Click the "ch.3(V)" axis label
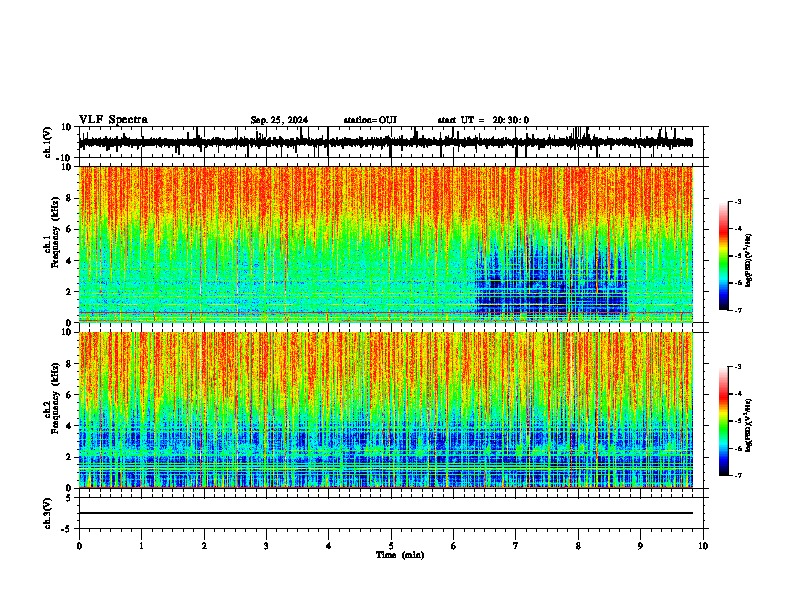This screenshot has width=792, height=612. click(x=48, y=514)
